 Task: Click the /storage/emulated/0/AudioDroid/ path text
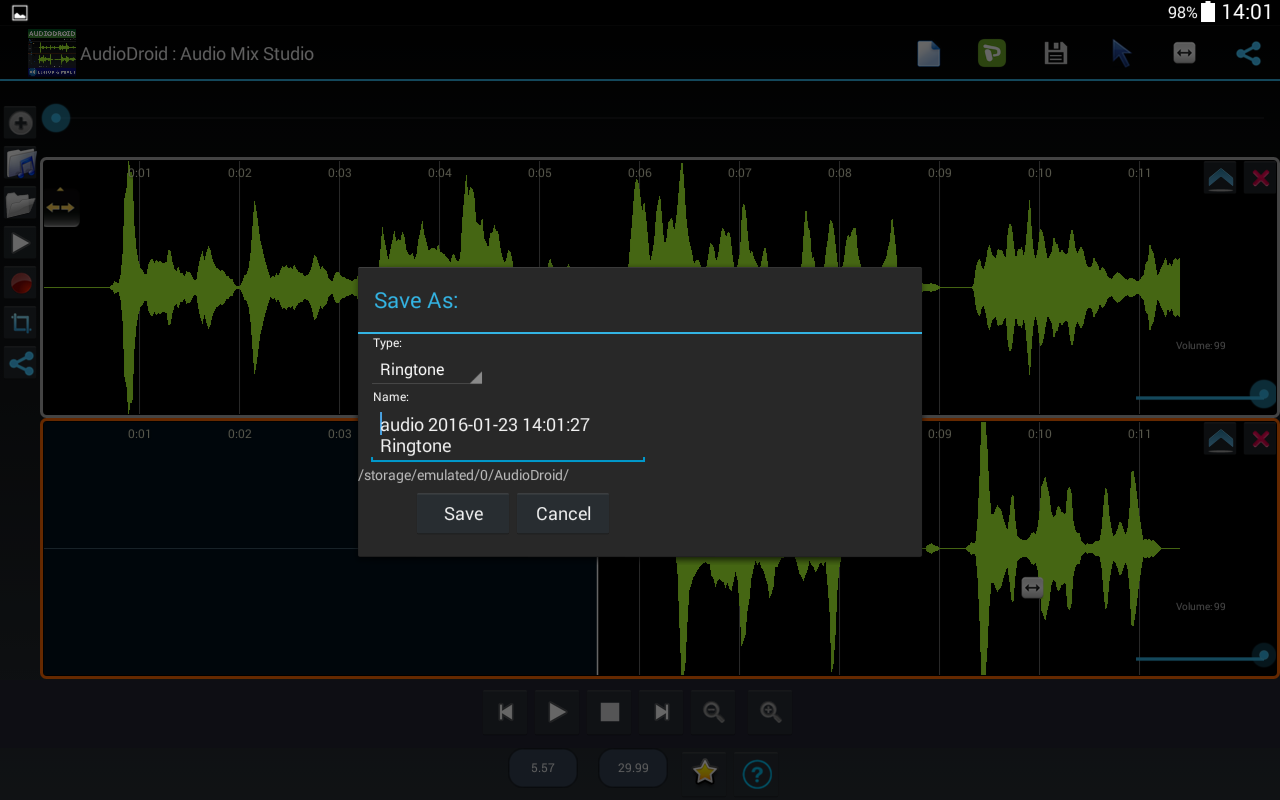tap(464, 475)
